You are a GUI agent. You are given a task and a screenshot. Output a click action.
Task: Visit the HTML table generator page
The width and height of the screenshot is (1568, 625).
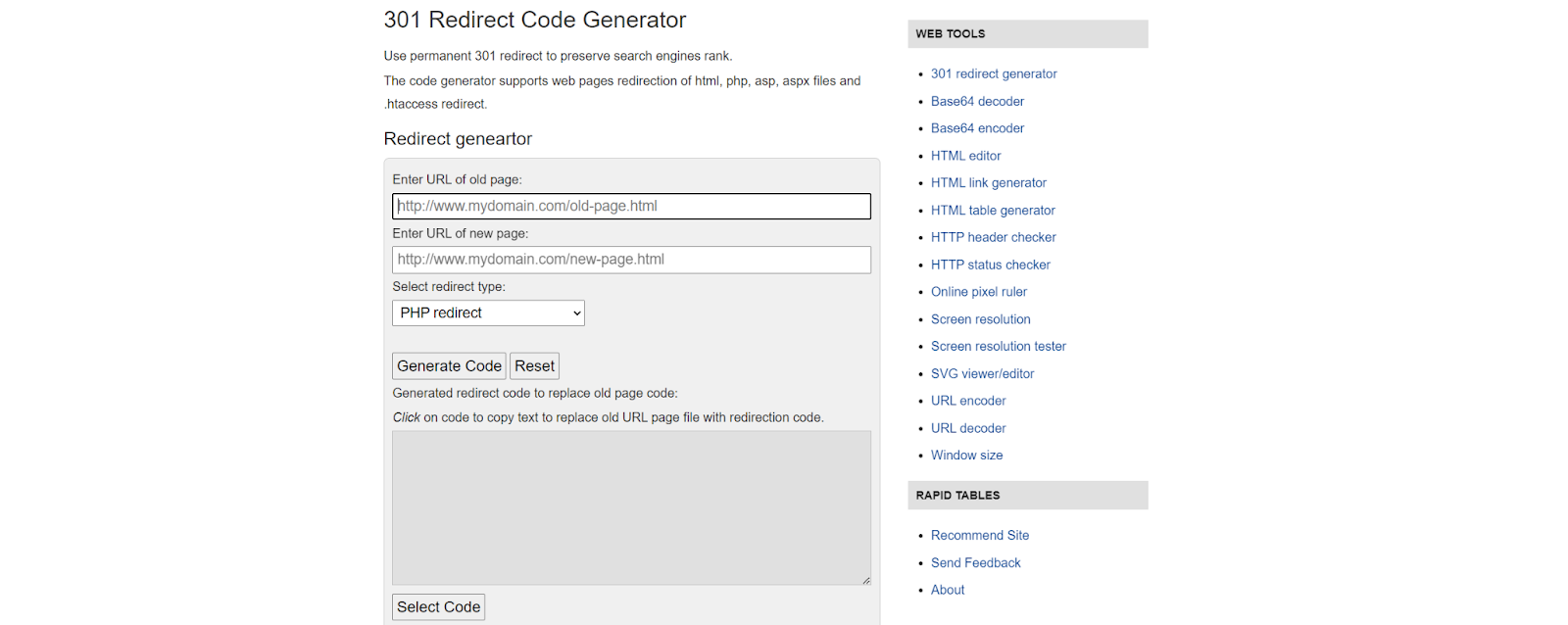coord(993,211)
